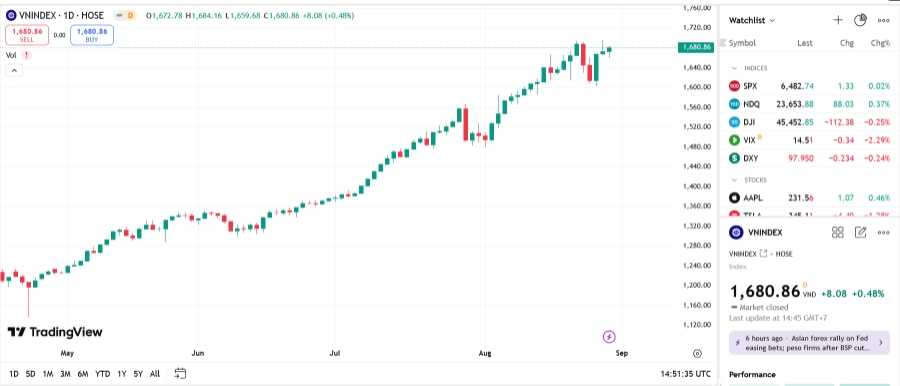Open the VNINDEX details grid layout icon
This screenshot has width=900, height=386.
coord(837,232)
